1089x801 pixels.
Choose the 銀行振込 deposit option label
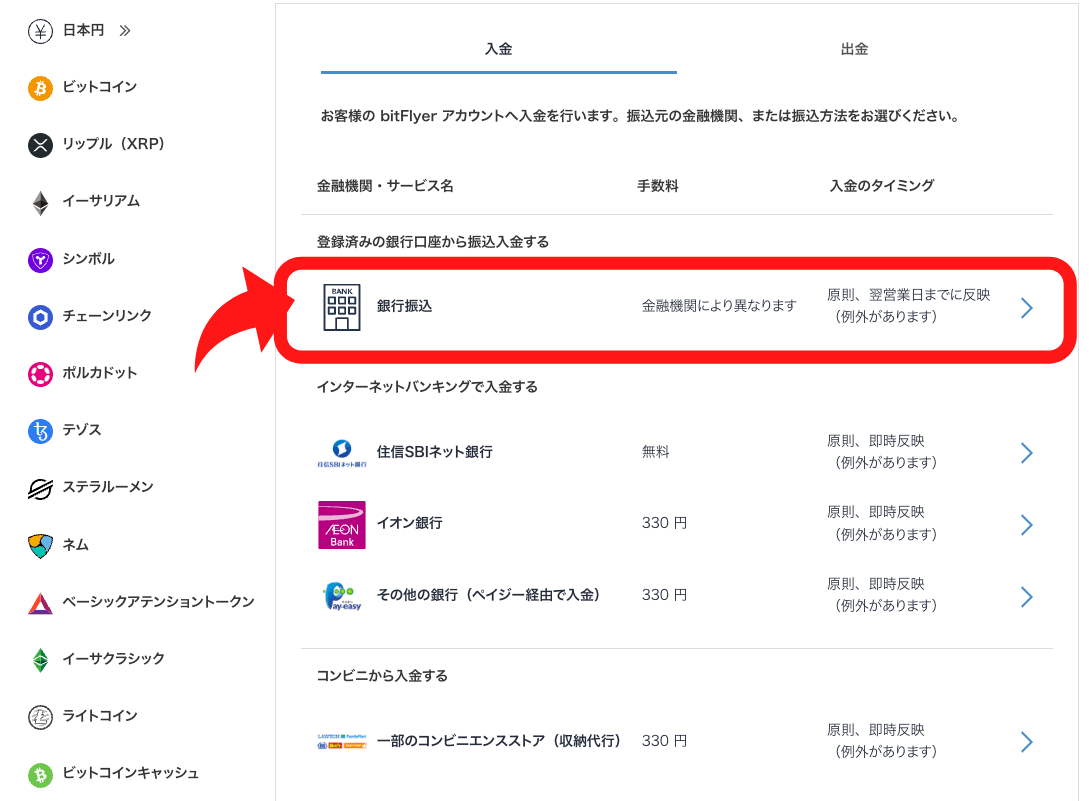pos(404,306)
